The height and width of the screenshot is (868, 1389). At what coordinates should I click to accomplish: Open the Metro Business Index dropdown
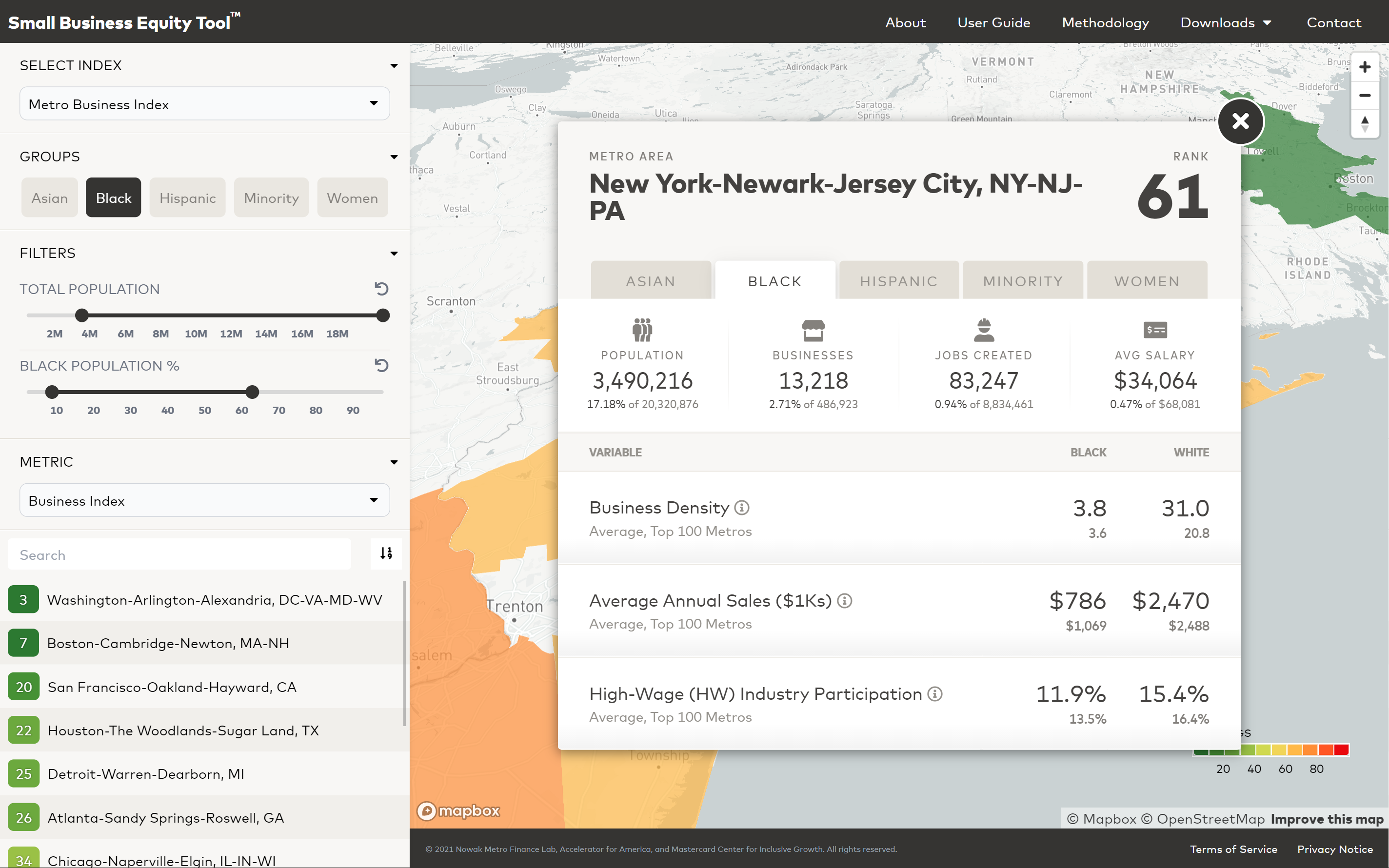204,104
